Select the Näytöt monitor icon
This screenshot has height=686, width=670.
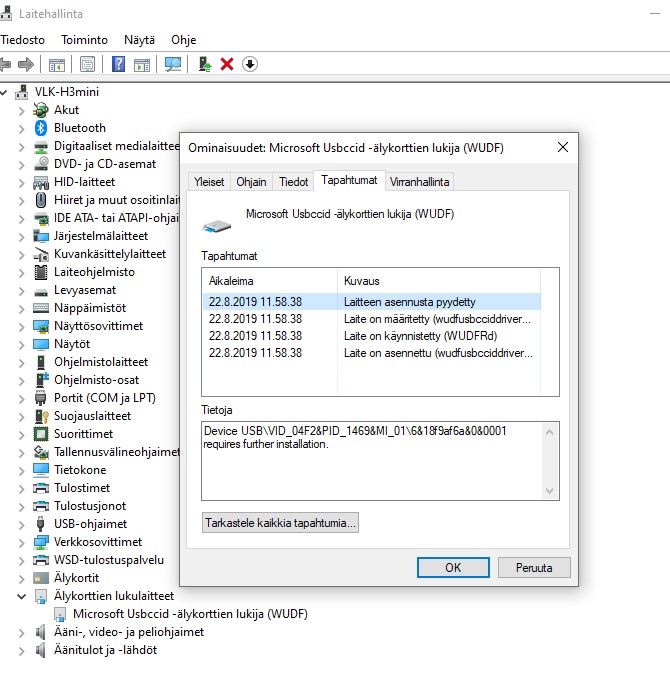click(41, 344)
